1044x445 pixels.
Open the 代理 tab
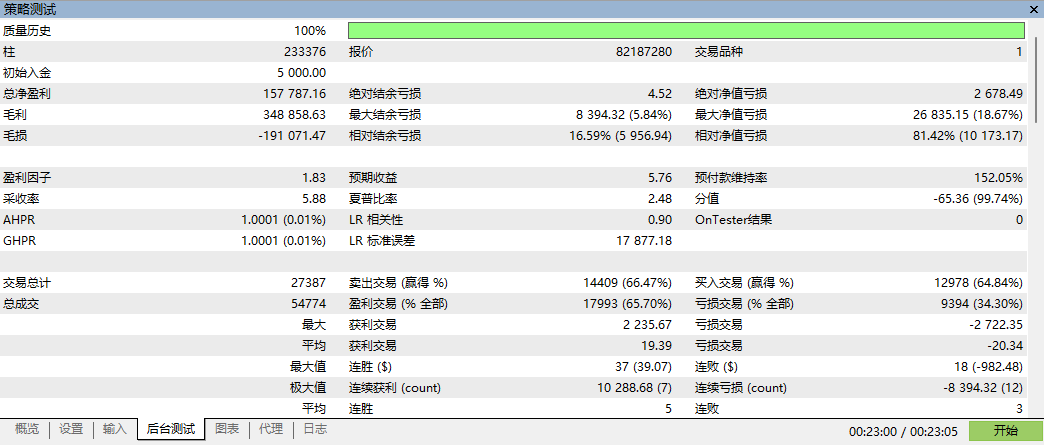click(271, 430)
